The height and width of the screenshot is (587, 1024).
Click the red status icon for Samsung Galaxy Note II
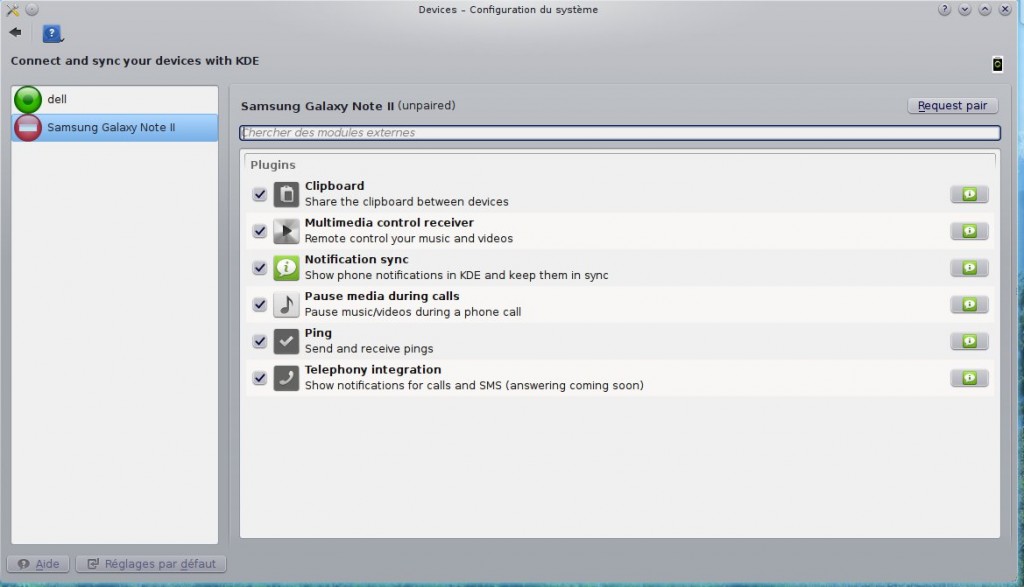pos(28,127)
